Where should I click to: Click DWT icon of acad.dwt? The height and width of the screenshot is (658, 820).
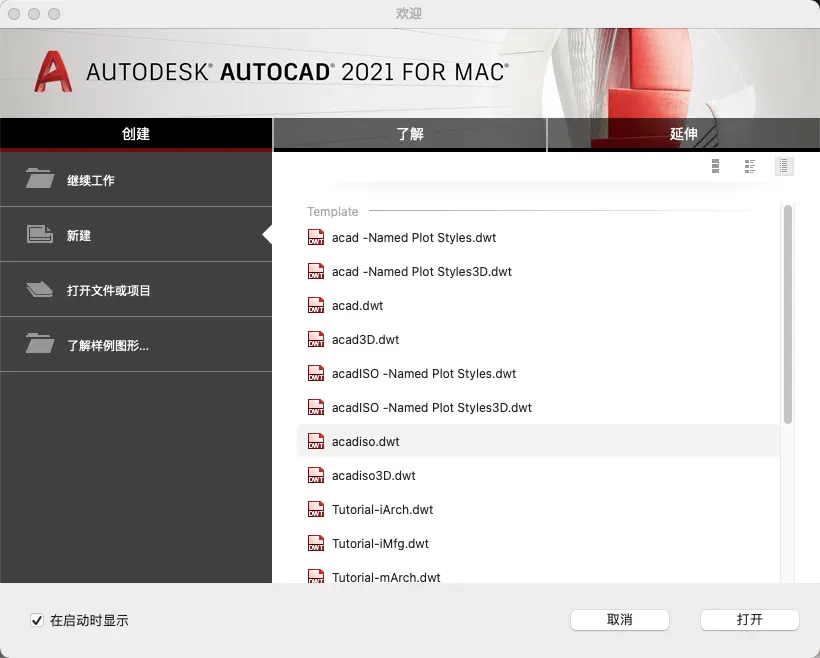[316, 305]
